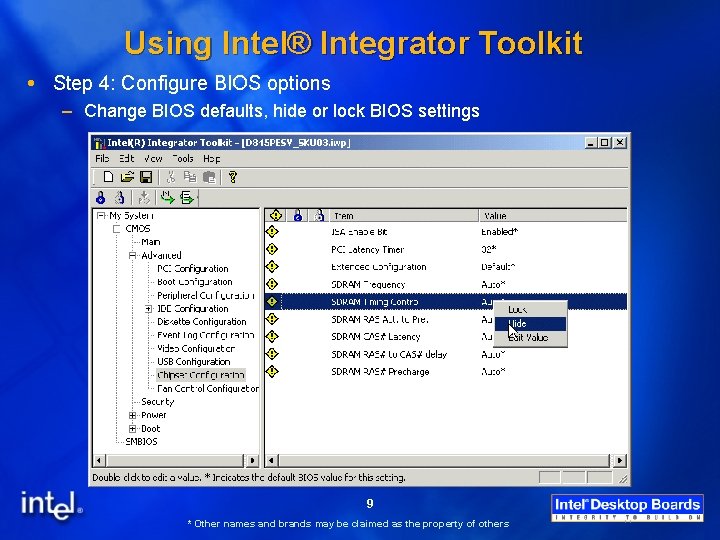Select USB Configuration in the tree
This screenshot has width=720, height=540.
(x=193, y=362)
